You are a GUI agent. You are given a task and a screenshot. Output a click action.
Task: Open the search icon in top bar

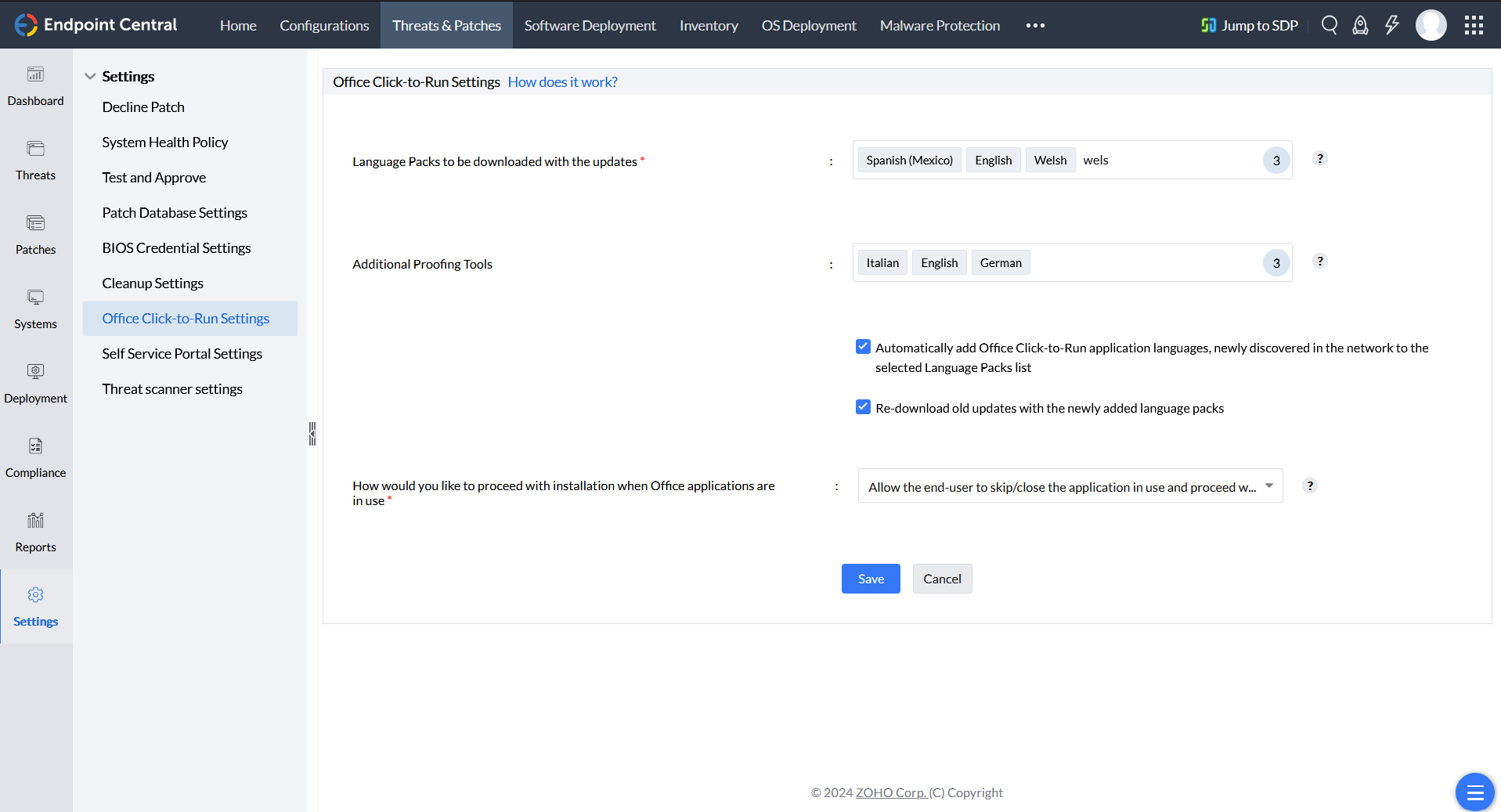[1329, 25]
